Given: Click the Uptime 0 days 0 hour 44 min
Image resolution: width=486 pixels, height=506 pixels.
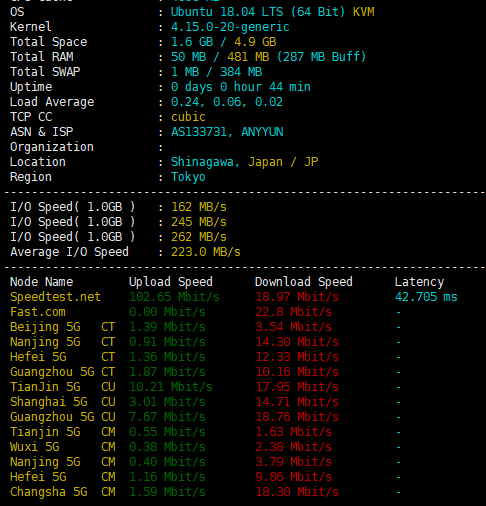Looking at the screenshot, I should click(241, 87).
